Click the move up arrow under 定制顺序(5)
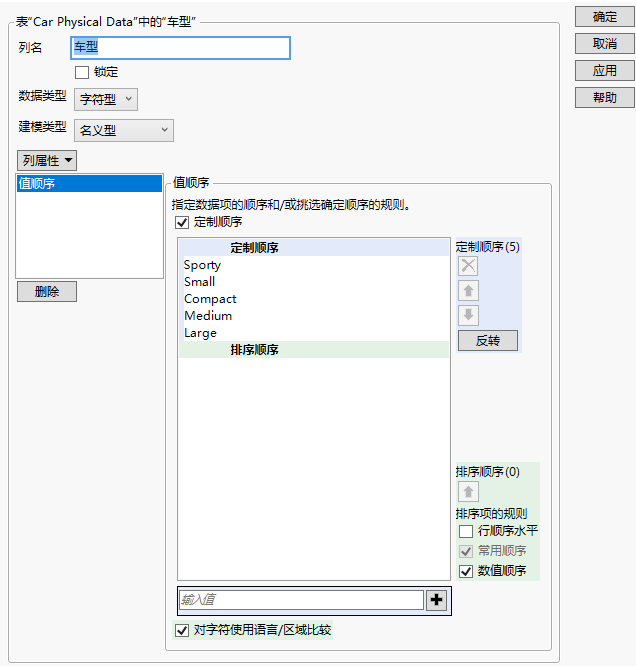The height and width of the screenshot is (666, 636). [x=468, y=291]
